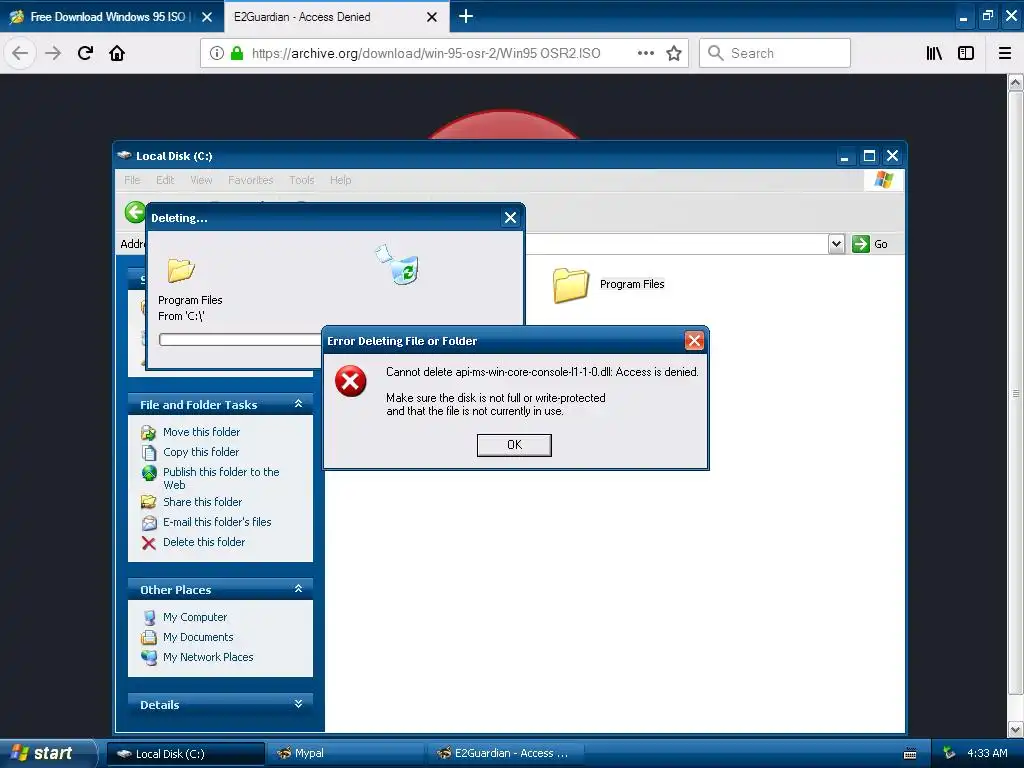Open the browser hamburger menu

1005,53
